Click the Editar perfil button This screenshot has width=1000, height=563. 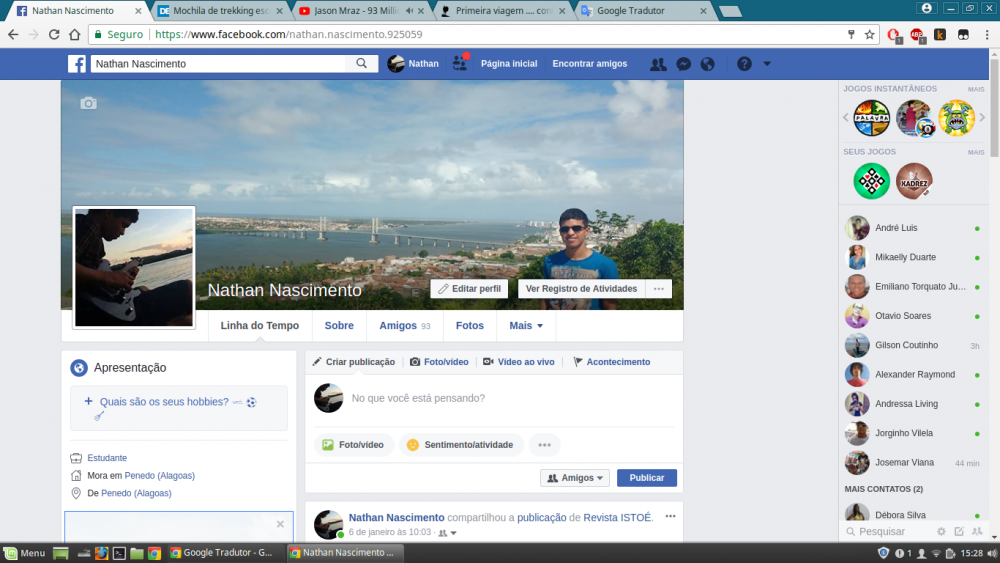tap(469, 289)
